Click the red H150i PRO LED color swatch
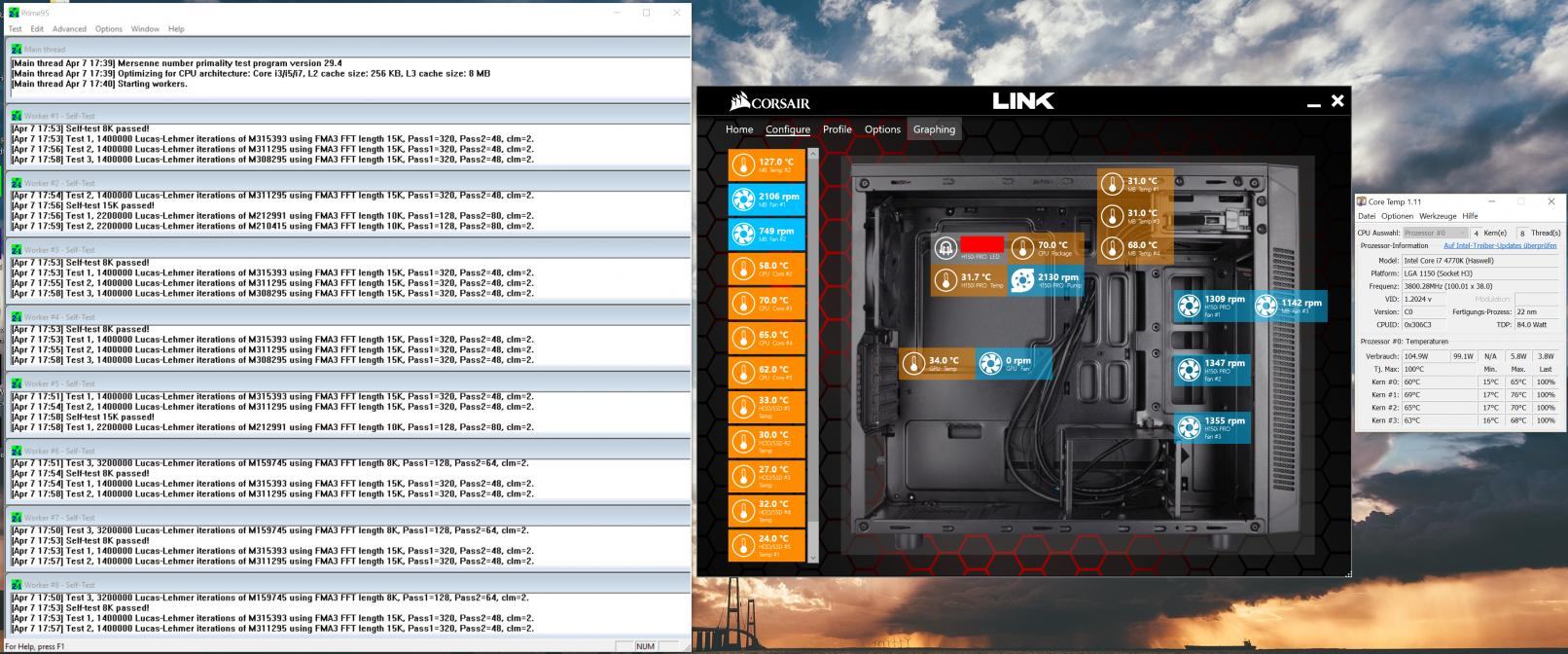Screen dimensions: 1568x654 [x=981, y=244]
